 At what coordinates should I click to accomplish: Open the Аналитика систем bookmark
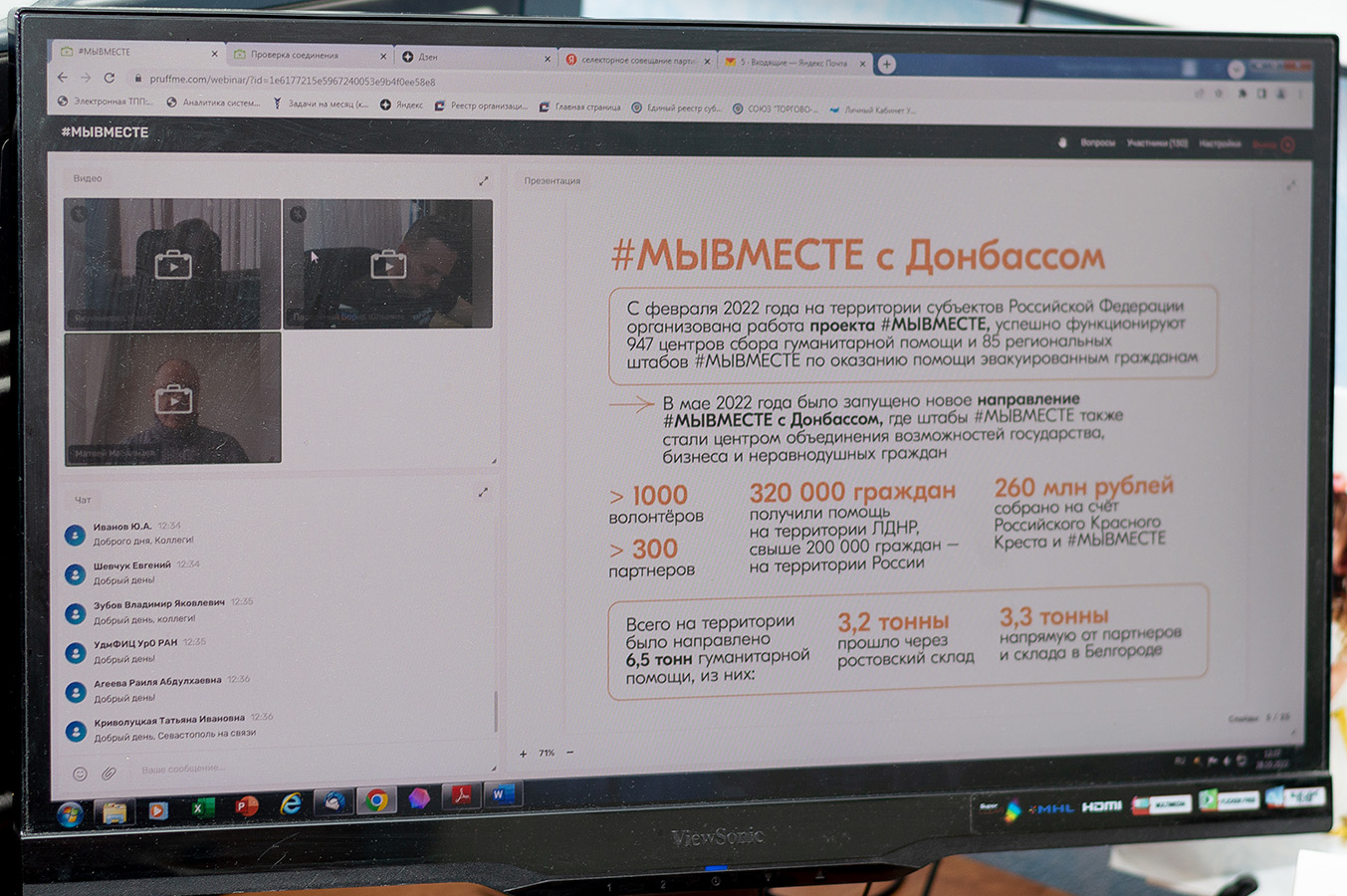213,103
